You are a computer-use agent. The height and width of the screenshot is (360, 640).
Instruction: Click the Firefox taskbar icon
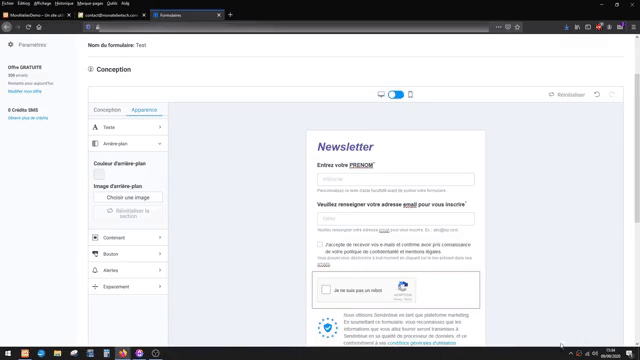123,353
